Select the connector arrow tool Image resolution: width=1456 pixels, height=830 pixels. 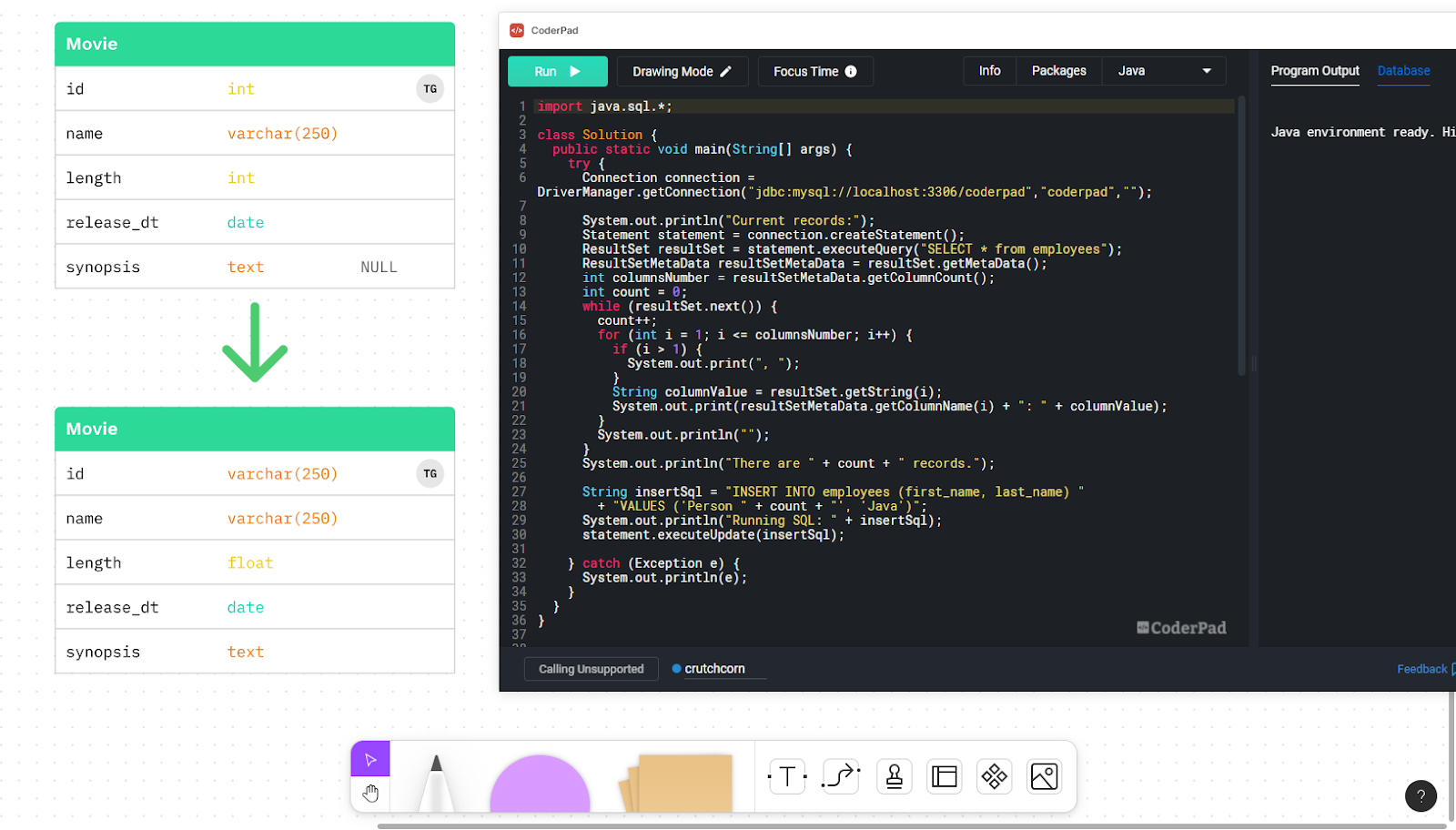[x=838, y=776]
